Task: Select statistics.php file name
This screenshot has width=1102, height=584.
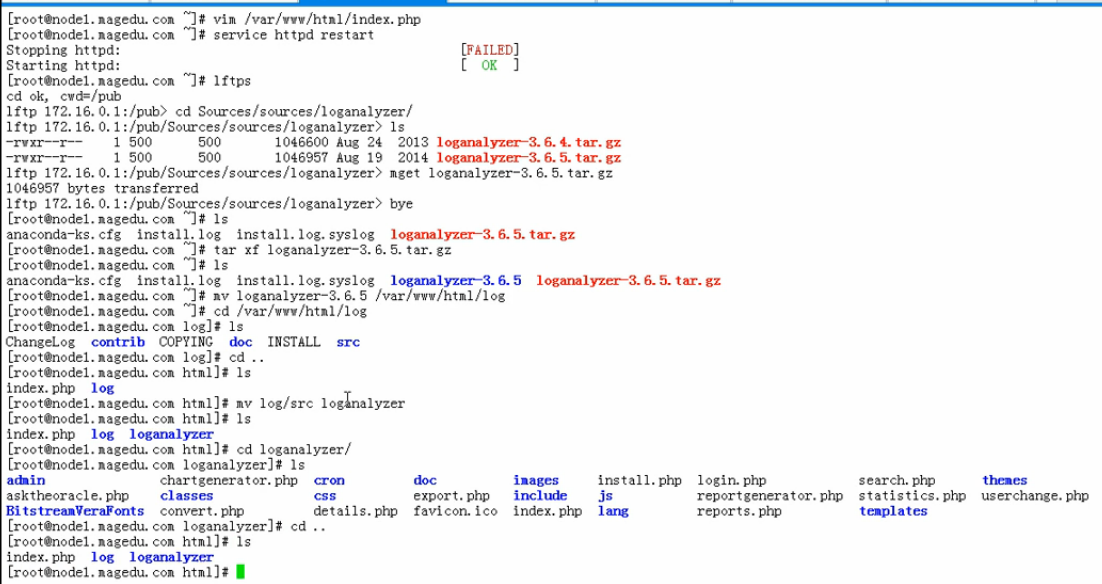Action: pos(912,496)
